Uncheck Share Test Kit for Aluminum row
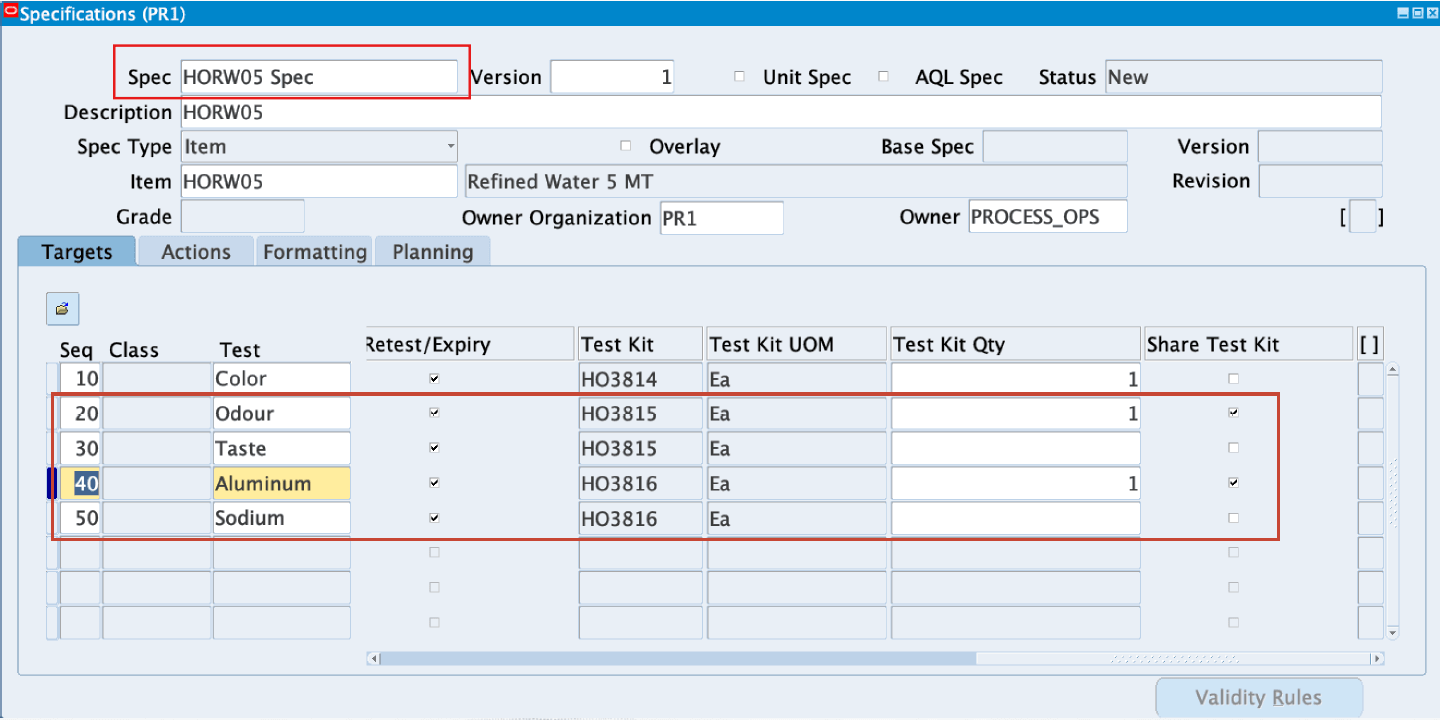The image size is (1440, 720). (x=1233, y=483)
